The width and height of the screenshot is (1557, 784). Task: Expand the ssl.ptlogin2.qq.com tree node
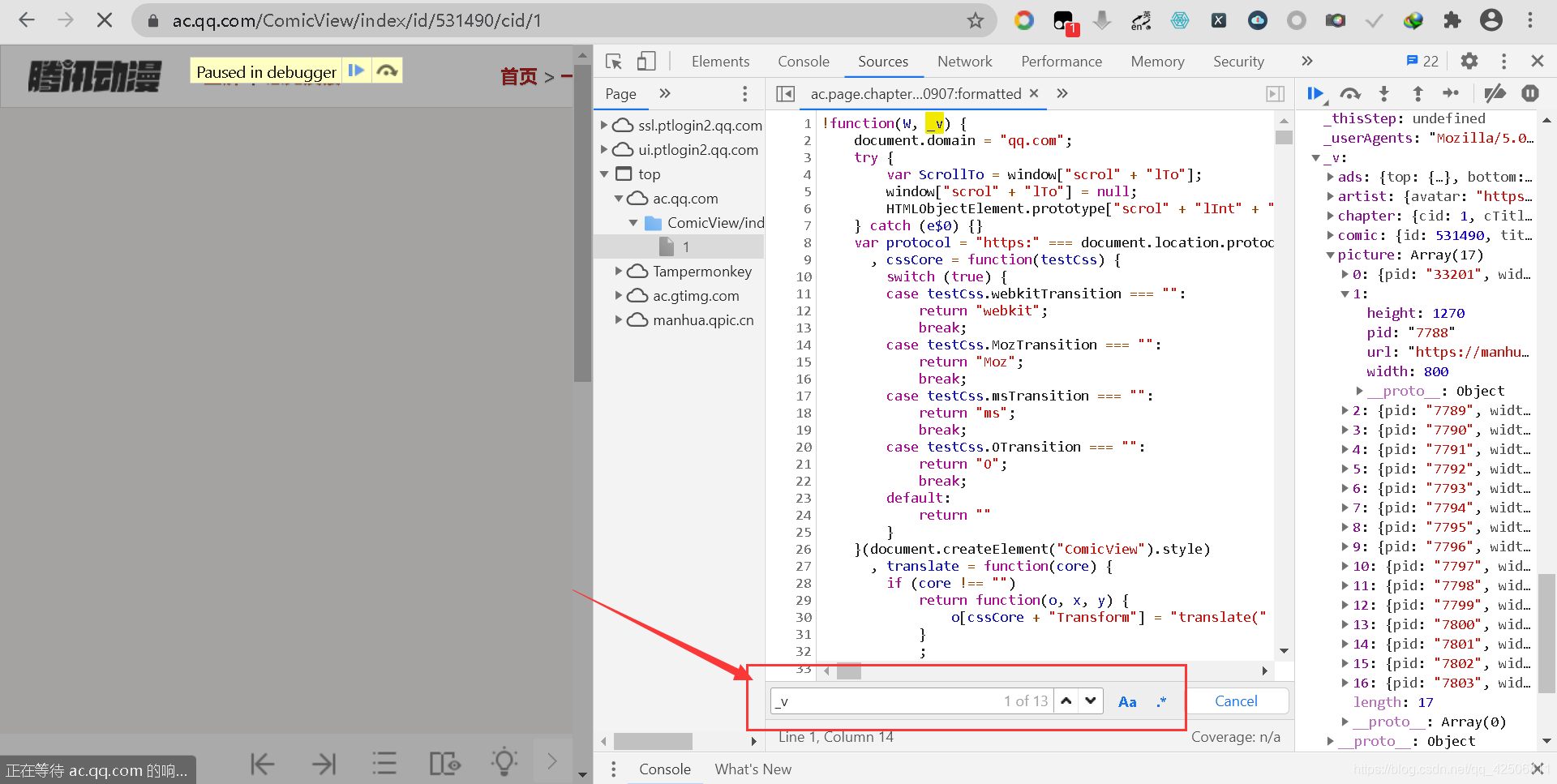604,126
